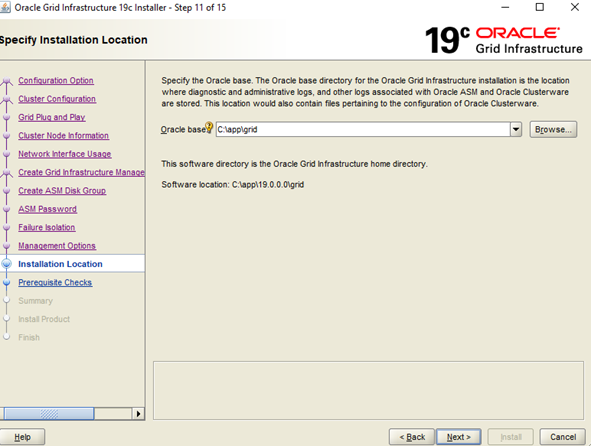Open Network Interface Usage step

64,154
